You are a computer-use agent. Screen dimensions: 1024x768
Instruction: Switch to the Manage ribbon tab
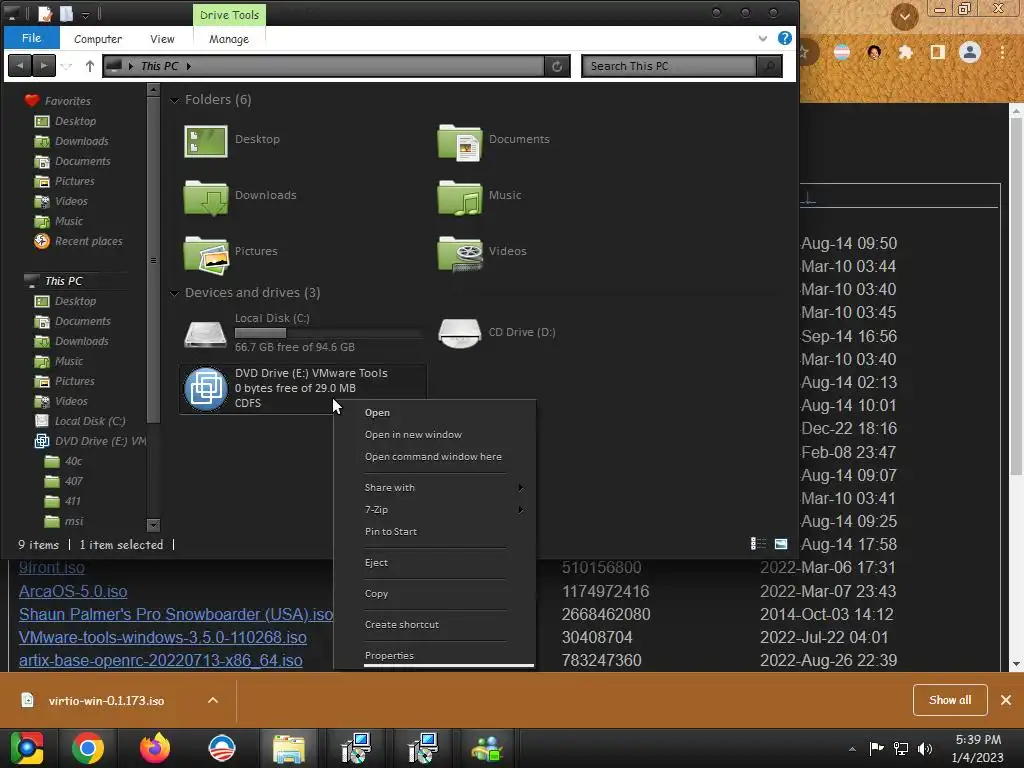pos(229,39)
